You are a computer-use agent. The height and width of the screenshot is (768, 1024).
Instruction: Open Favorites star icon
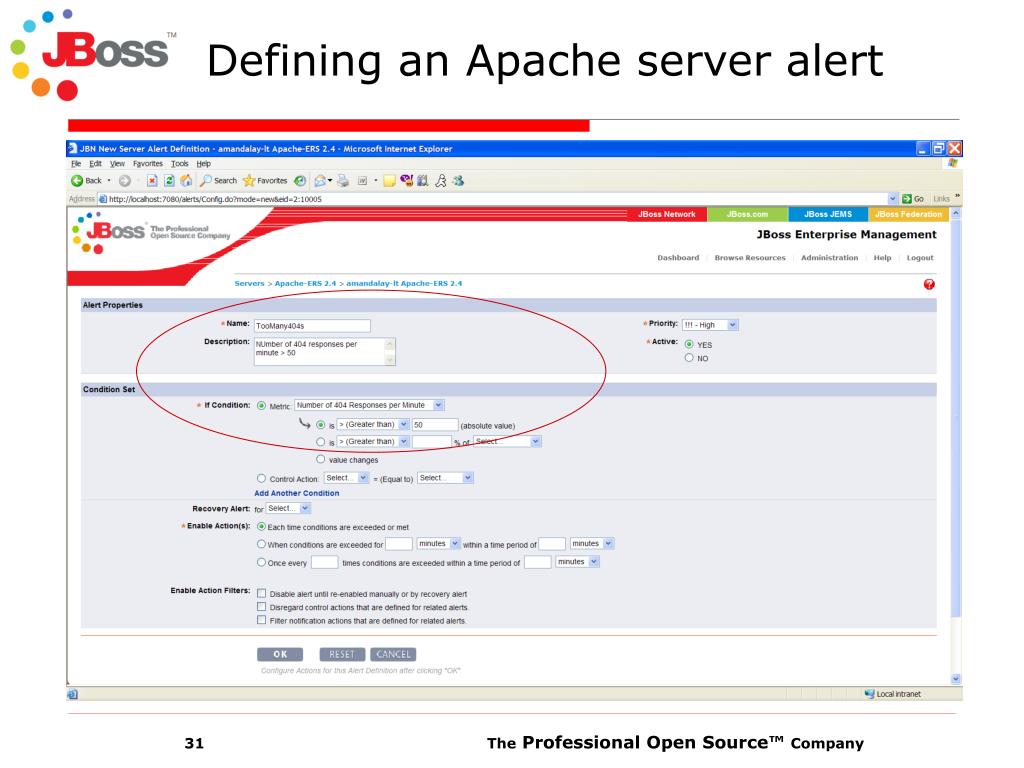(248, 181)
